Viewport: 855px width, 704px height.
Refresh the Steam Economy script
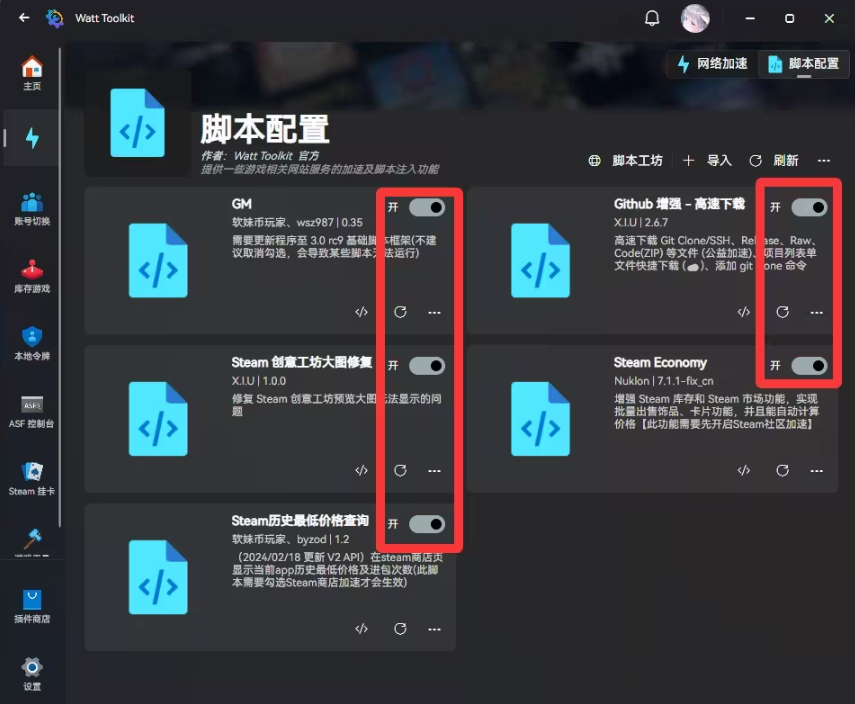782,471
